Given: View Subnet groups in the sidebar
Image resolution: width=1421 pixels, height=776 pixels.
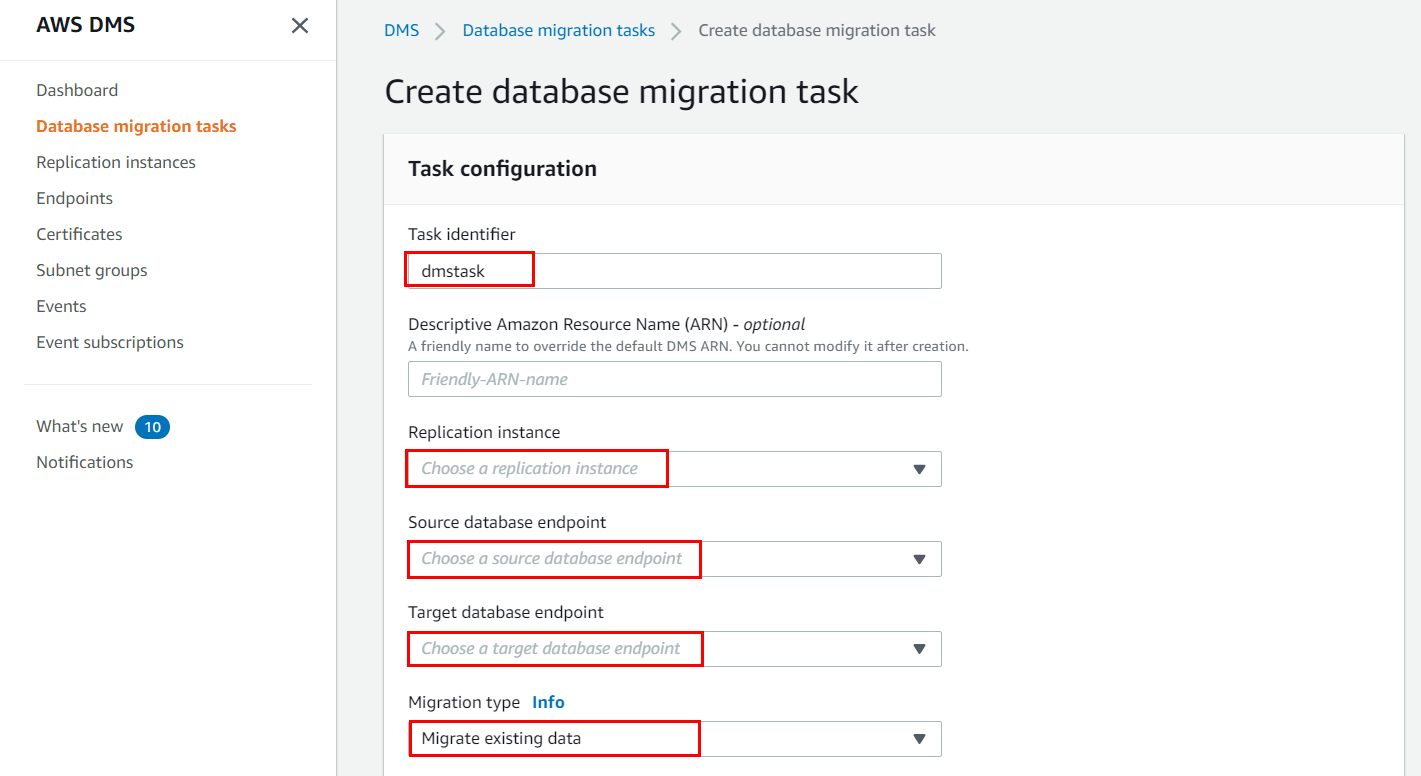Looking at the screenshot, I should (x=91, y=269).
